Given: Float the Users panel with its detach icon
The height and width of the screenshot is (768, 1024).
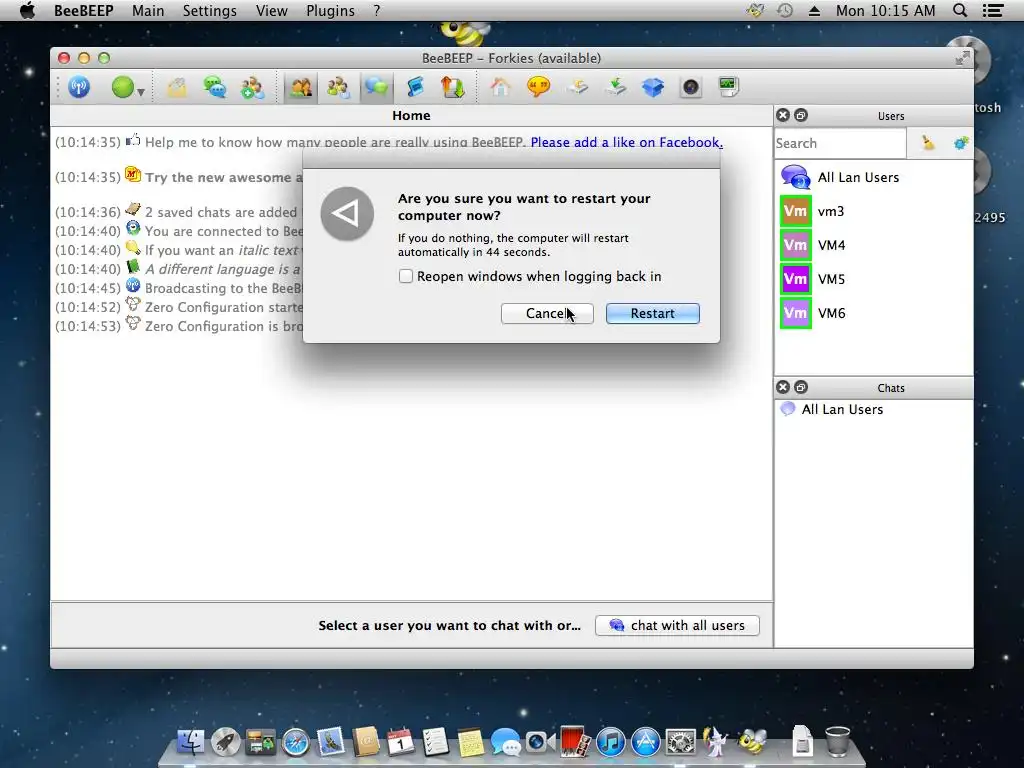Looking at the screenshot, I should (x=801, y=116).
